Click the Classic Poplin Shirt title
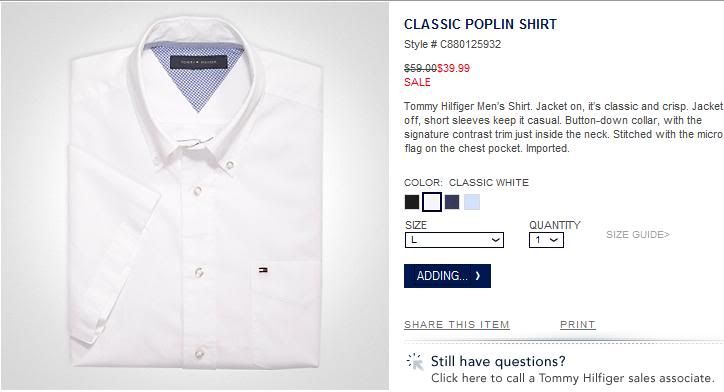This screenshot has width=724, height=392. coord(480,24)
